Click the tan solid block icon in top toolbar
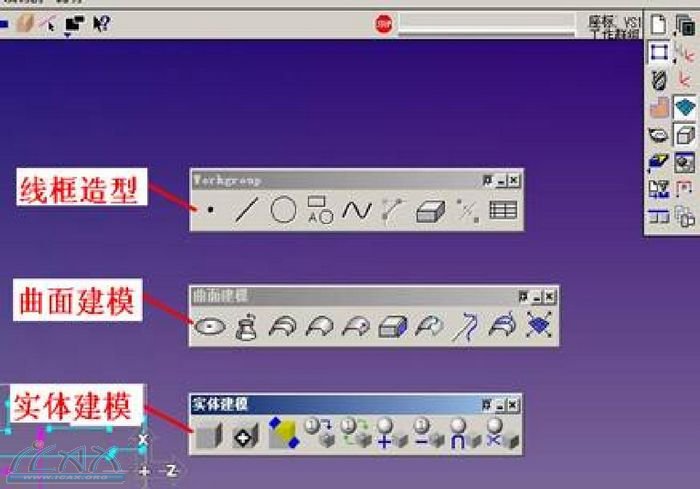This screenshot has height=489, width=700. pos(25,23)
